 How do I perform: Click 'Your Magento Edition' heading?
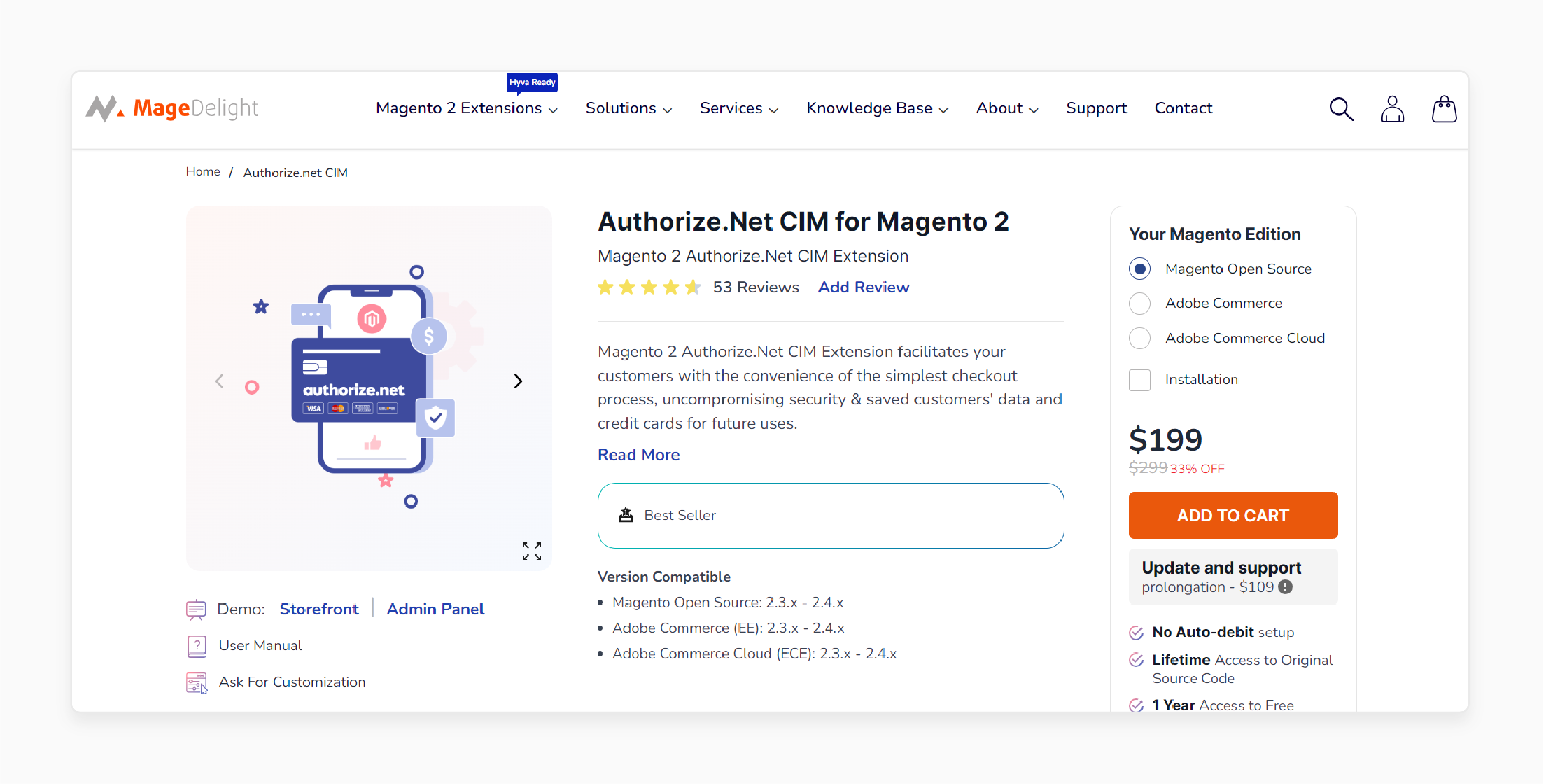(x=1214, y=234)
